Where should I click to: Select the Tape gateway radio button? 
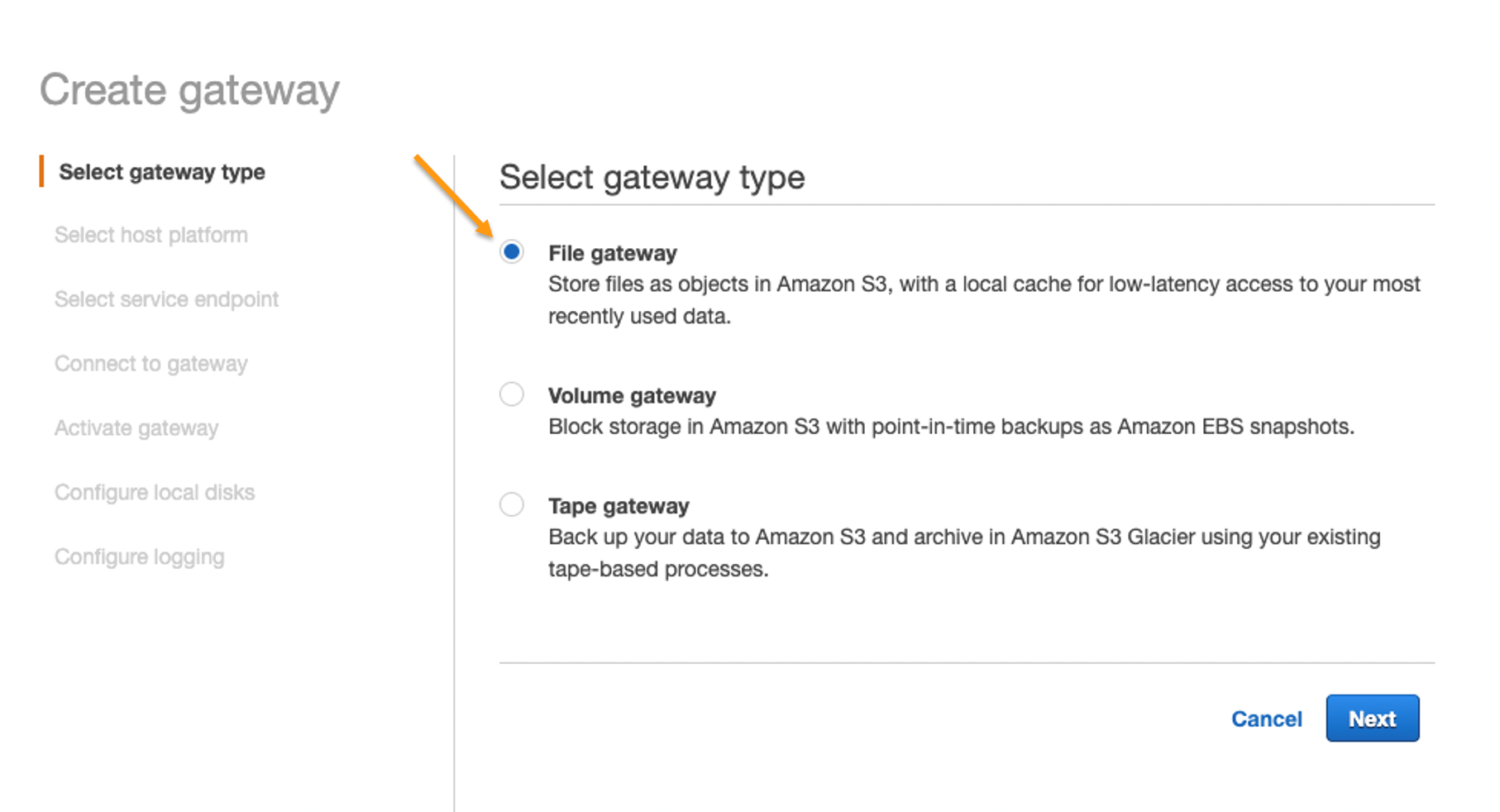coord(511,504)
